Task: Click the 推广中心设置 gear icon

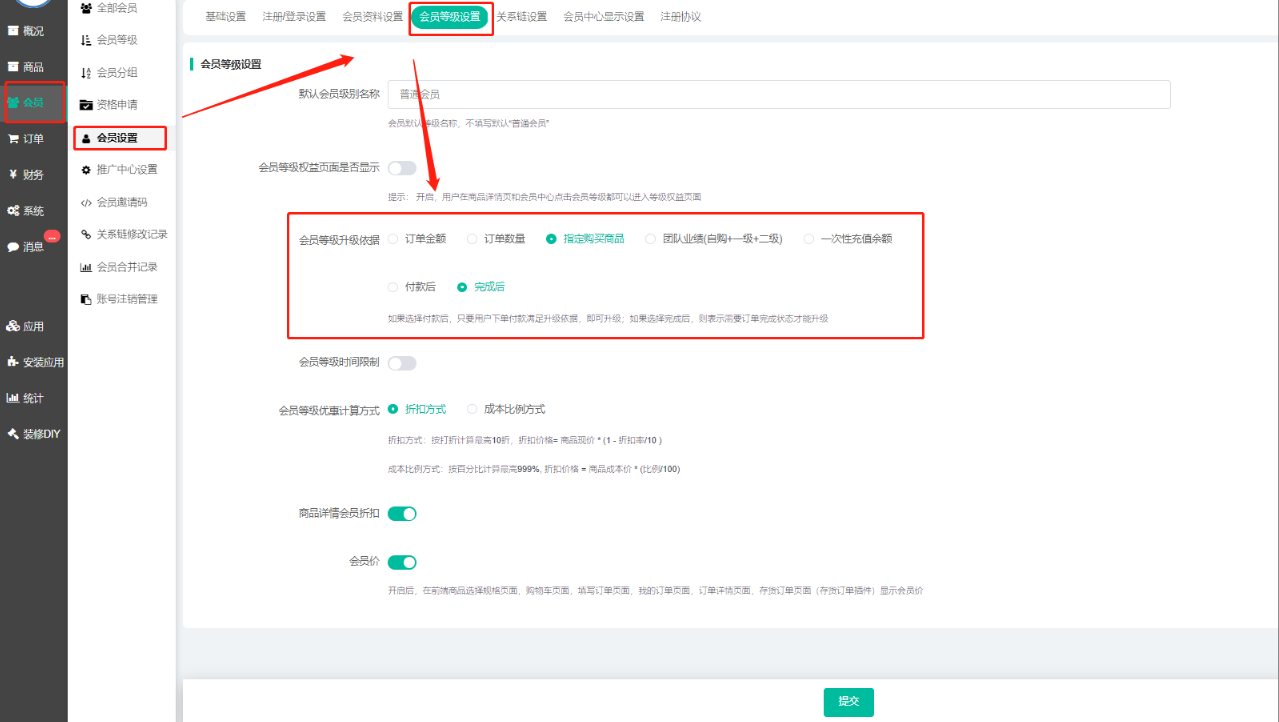Action: tap(86, 170)
